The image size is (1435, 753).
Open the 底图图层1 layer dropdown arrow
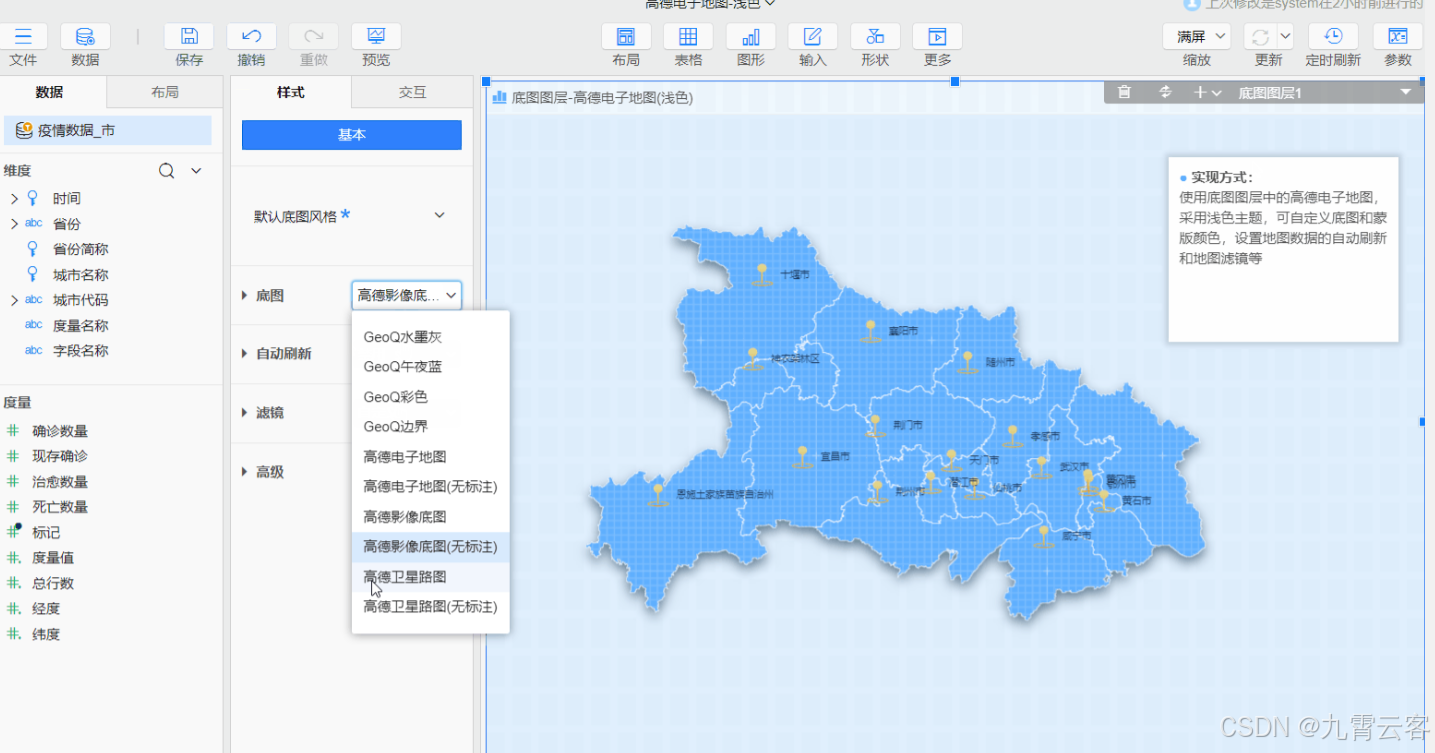point(1406,92)
